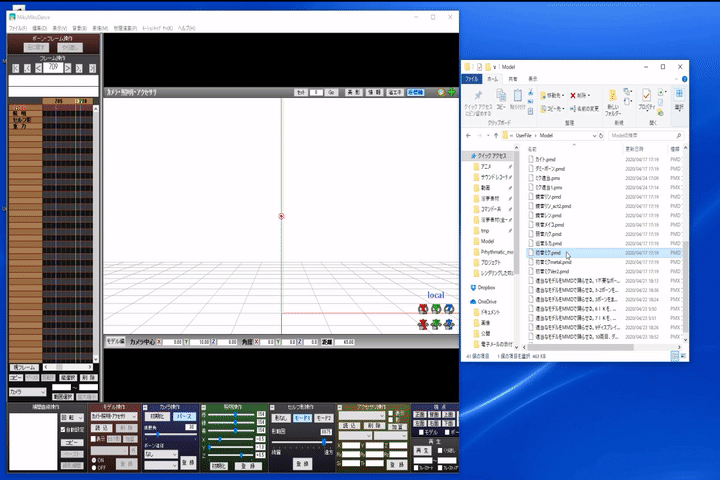Click the Delete red X in Explorer ribbon

[x=579, y=96]
